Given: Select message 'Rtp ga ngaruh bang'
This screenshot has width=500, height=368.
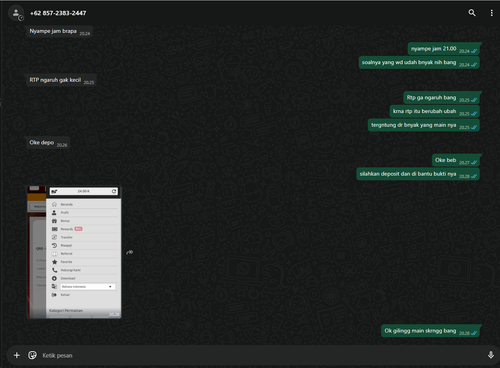Looking at the screenshot, I should pos(442,98).
